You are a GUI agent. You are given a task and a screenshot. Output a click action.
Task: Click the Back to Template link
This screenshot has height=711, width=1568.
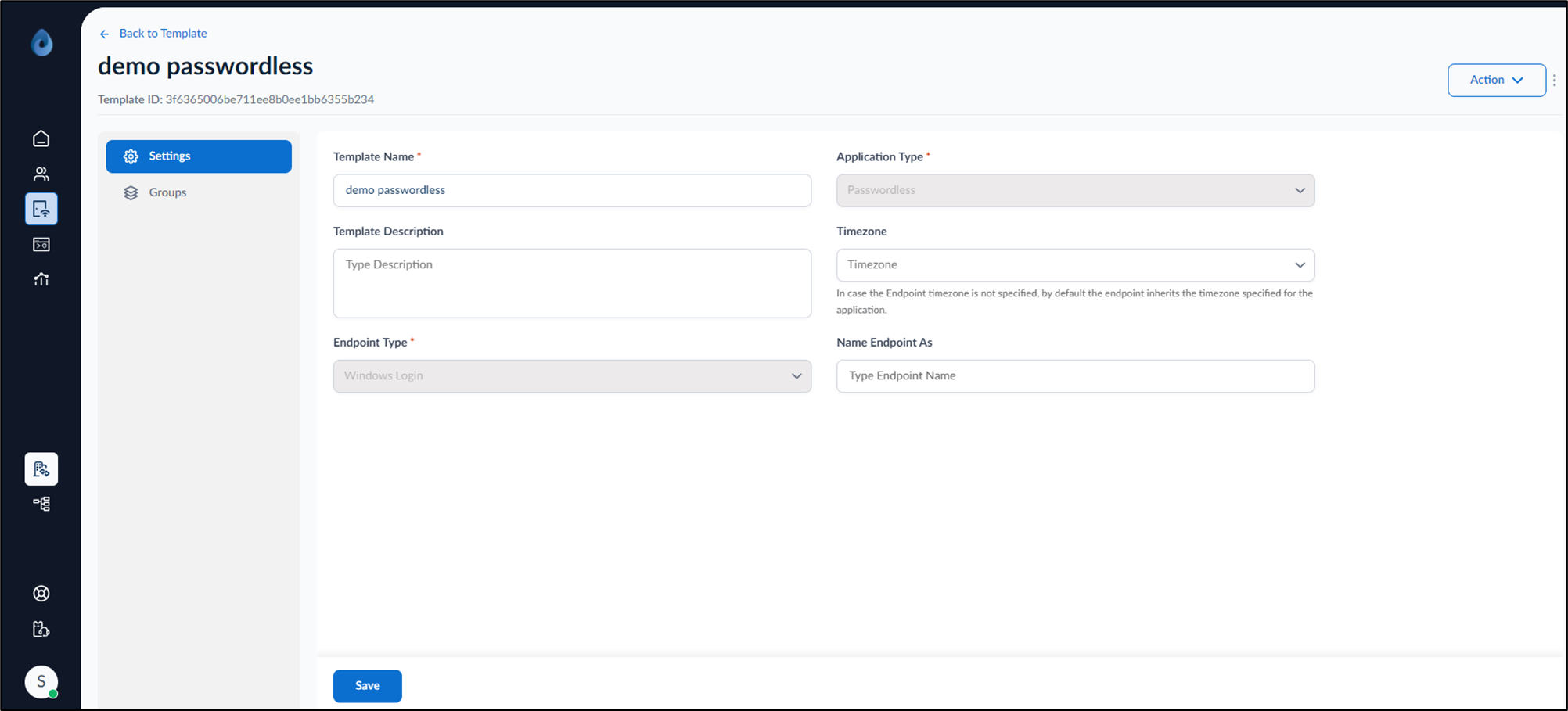pos(163,34)
